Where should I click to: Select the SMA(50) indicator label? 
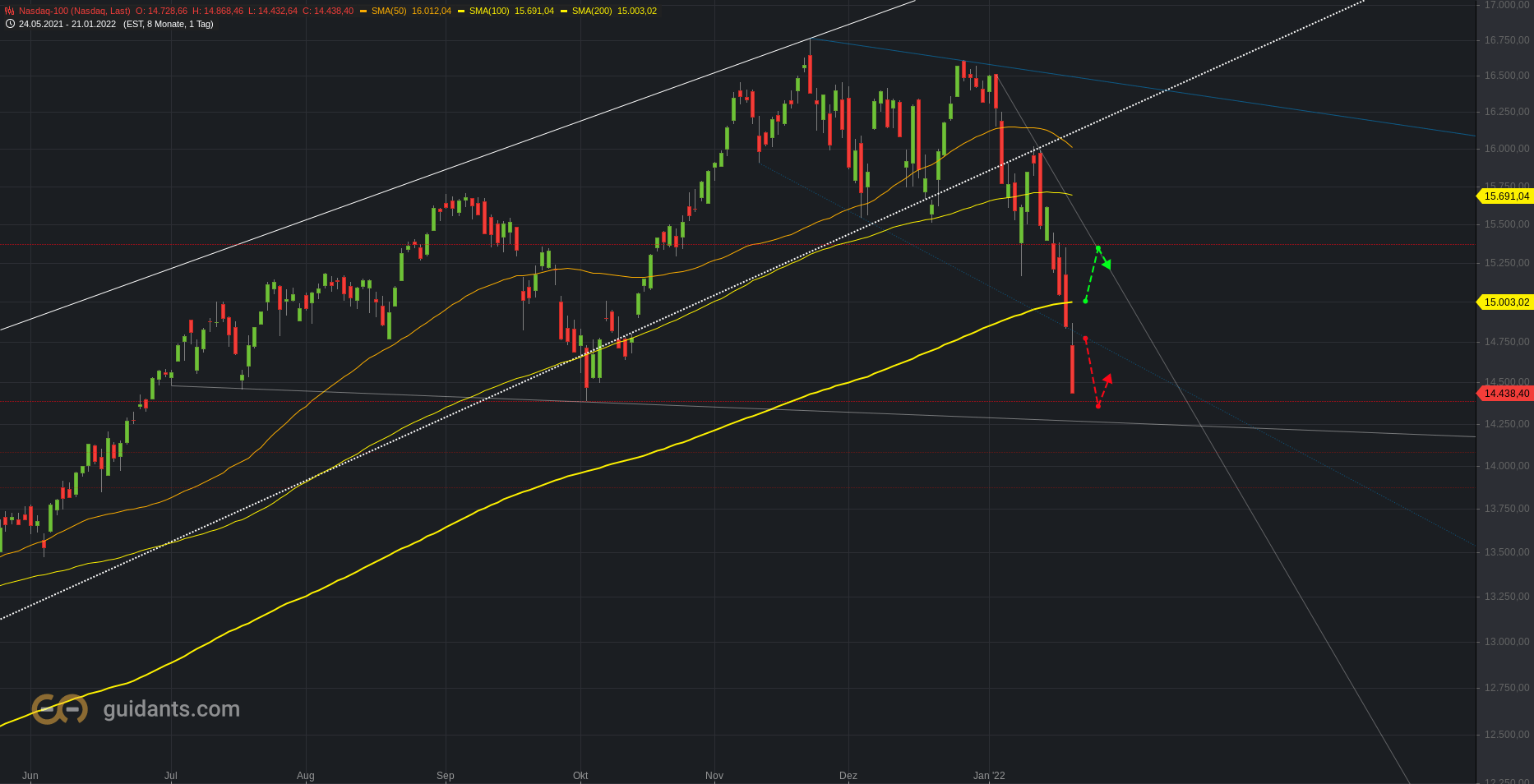[x=389, y=11]
